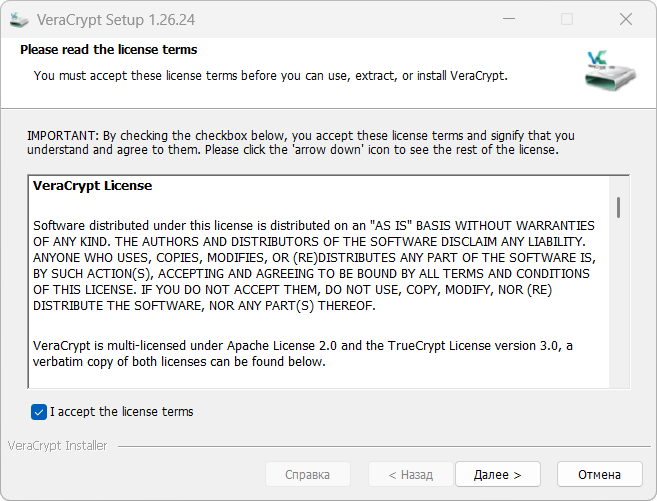Close the VeraCrypt Setup window
The image size is (657, 501).
(x=626, y=19)
